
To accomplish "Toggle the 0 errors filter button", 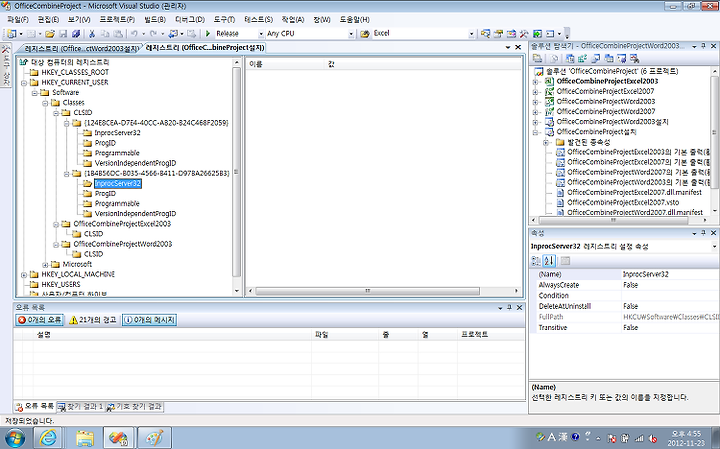I will (39, 320).
